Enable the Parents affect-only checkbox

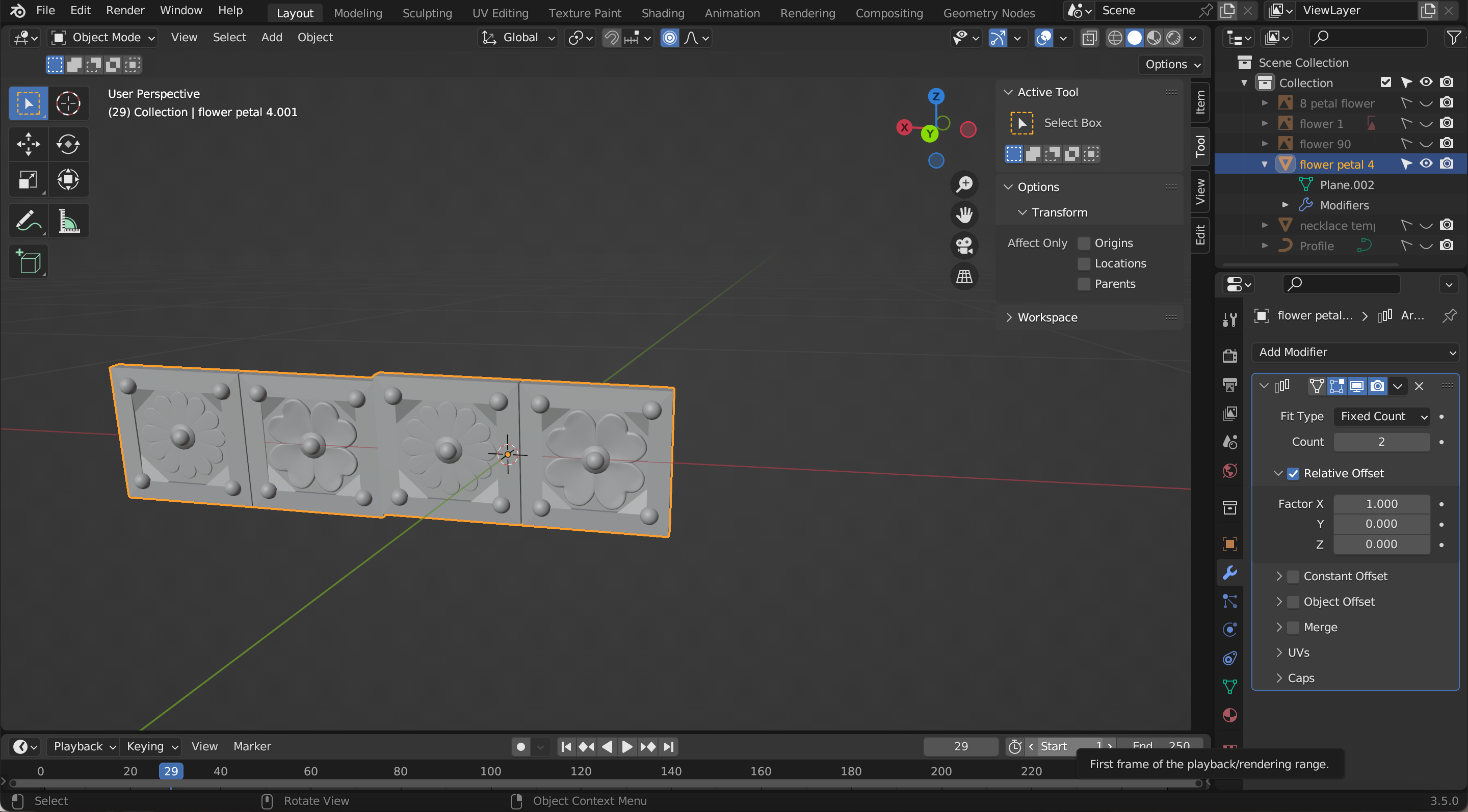[1084, 284]
